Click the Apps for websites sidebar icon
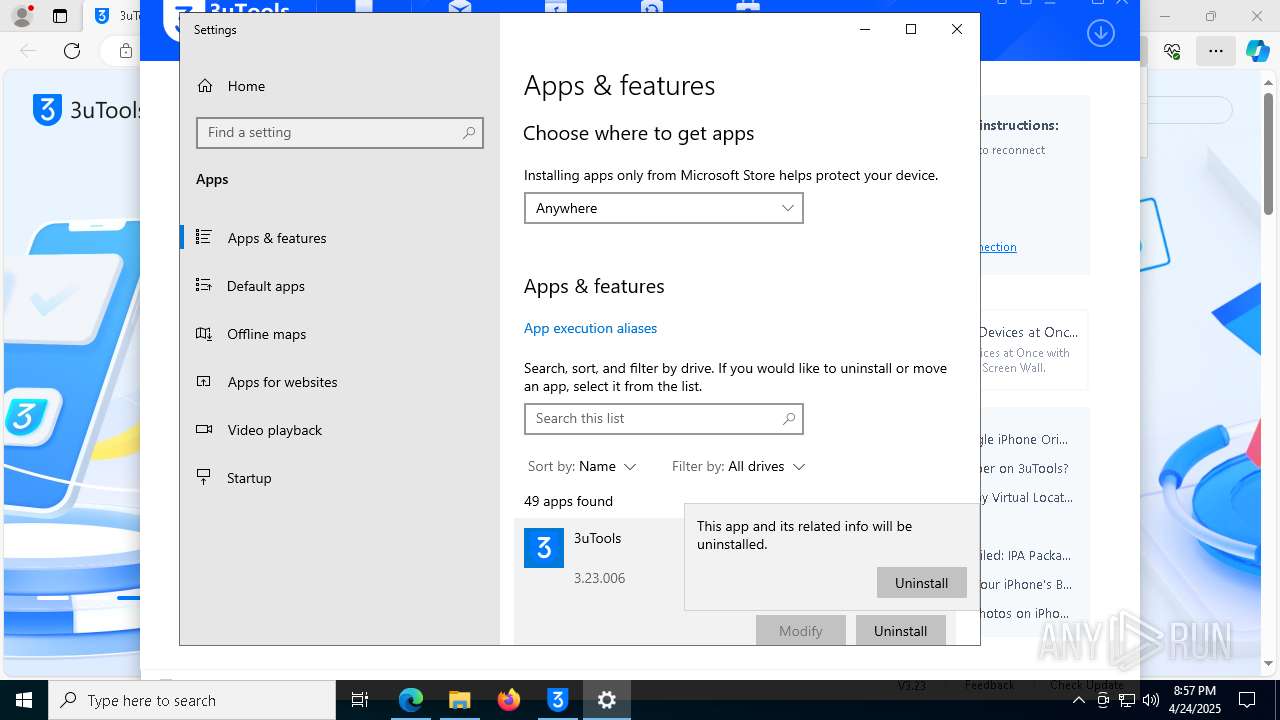This screenshot has width=1280, height=720. pyautogui.click(x=204, y=381)
